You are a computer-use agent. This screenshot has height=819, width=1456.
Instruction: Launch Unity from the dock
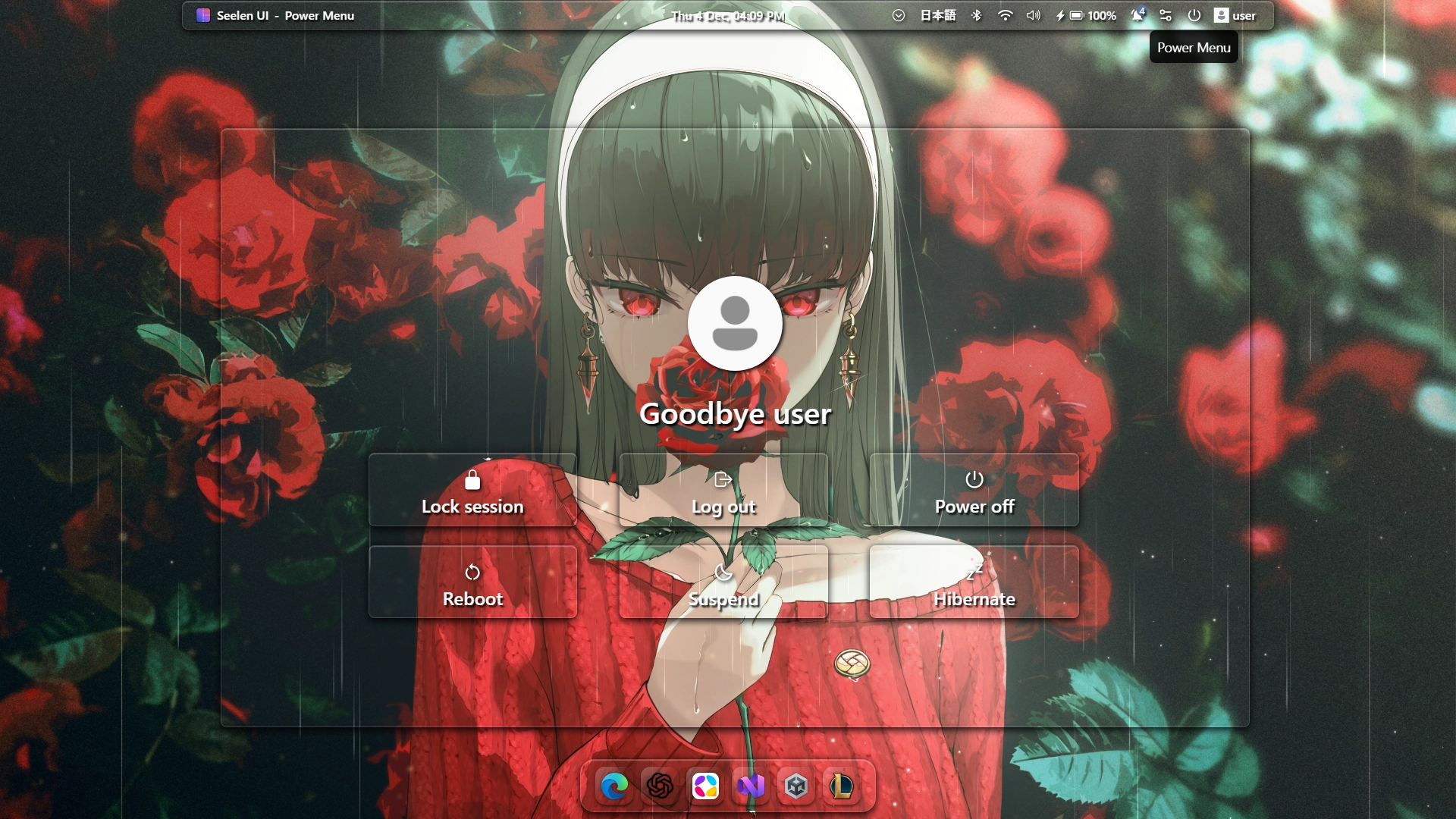tap(796, 786)
